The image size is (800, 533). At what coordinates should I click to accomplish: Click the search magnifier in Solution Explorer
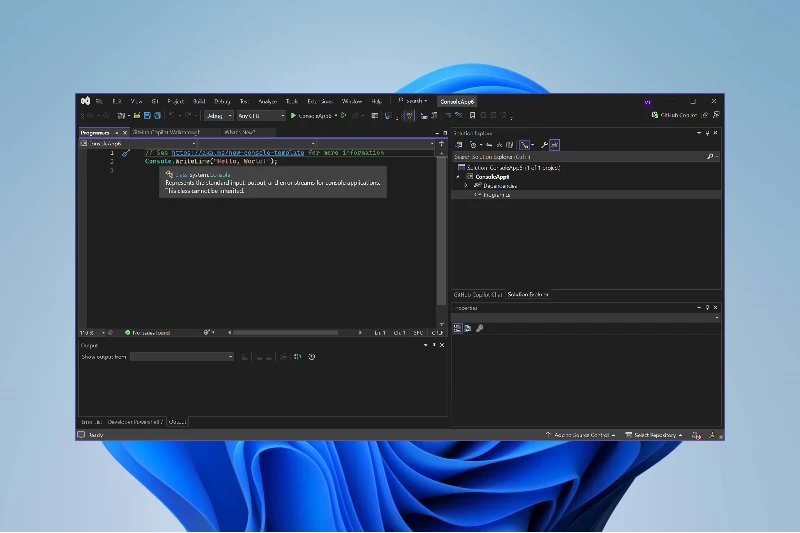pos(710,157)
